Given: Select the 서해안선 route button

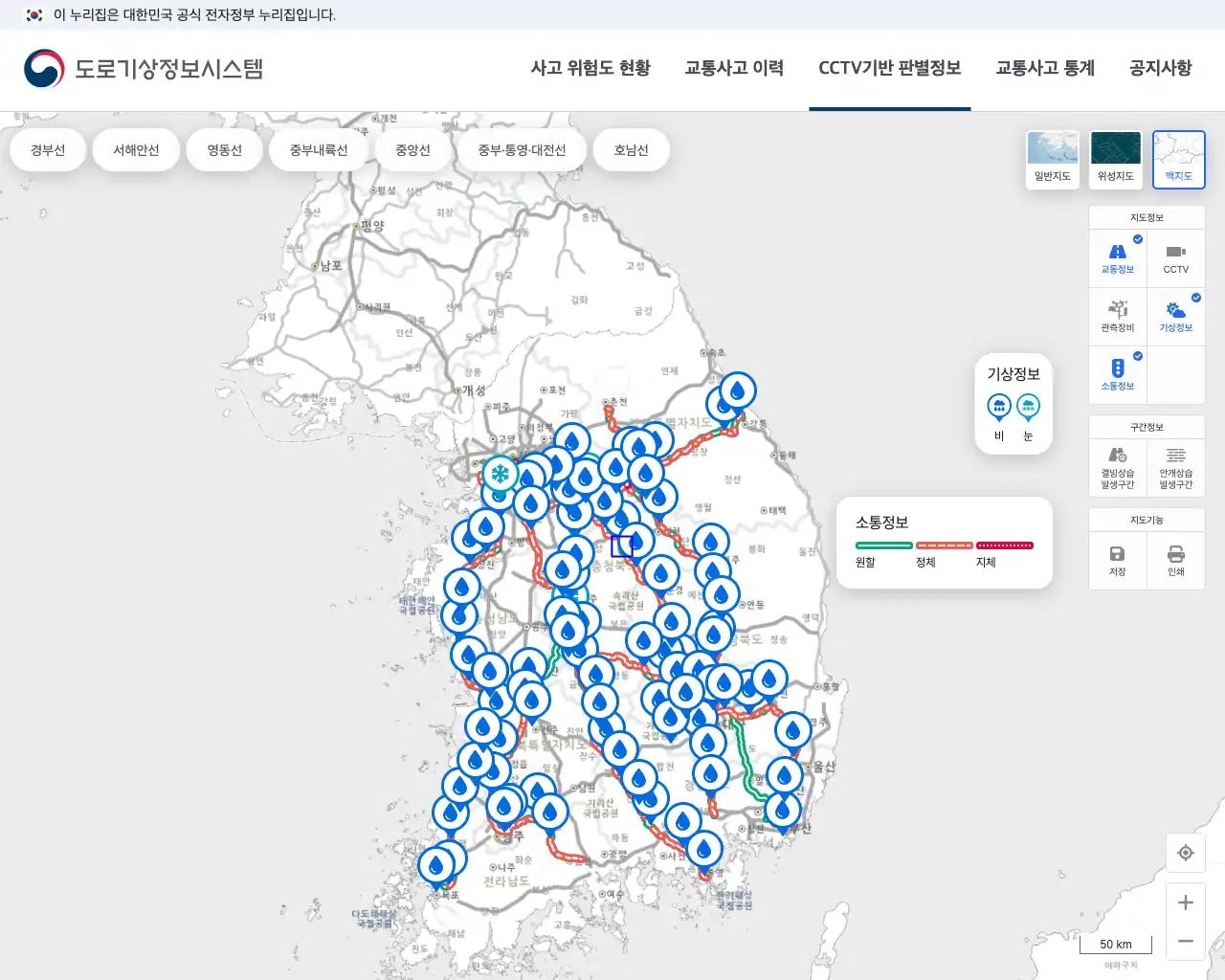Looking at the screenshot, I should pos(136,150).
